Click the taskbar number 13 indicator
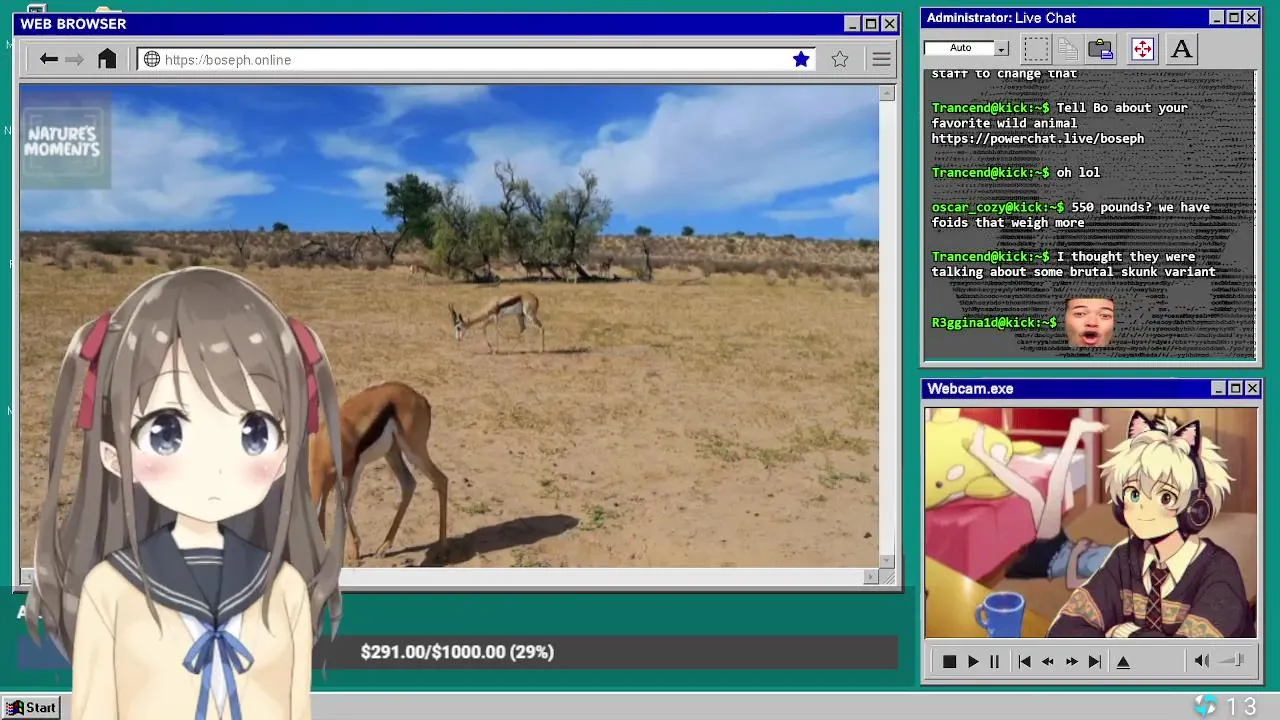Viewport: 1280px width, 720px height. pyautogui.click(x=1241, y=707)
